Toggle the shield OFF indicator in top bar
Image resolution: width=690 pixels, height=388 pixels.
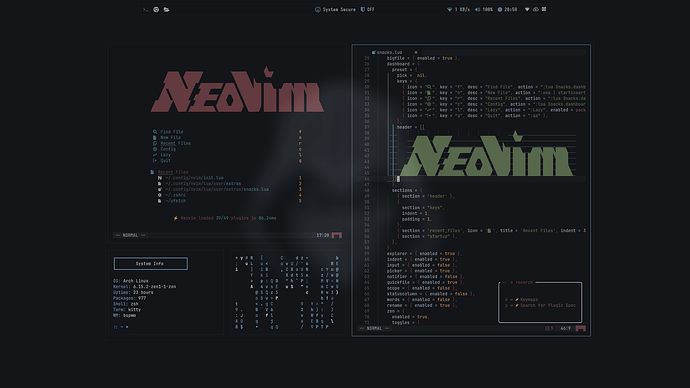[368, 9]
